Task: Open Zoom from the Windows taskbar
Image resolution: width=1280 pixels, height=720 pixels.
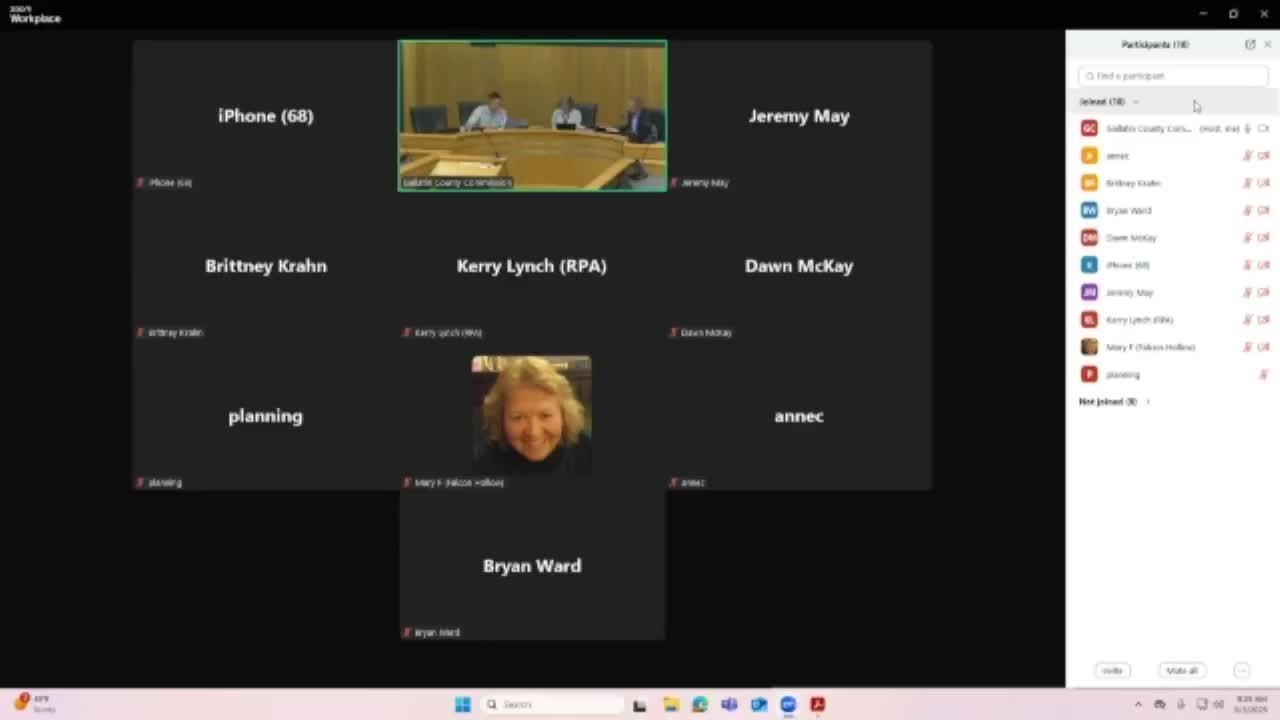Action: pos(788,705)
